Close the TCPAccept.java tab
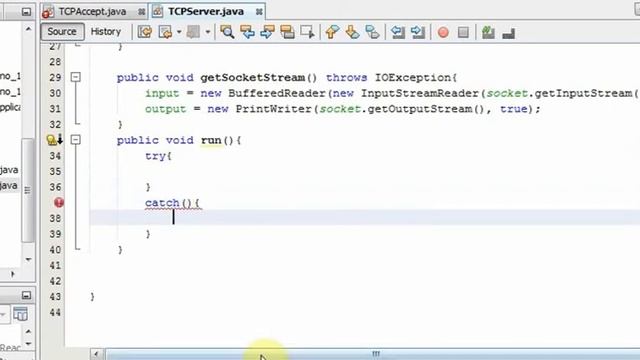Image resolution: width=640 pixels, height=360 pixels. click(x=141, y=12)
